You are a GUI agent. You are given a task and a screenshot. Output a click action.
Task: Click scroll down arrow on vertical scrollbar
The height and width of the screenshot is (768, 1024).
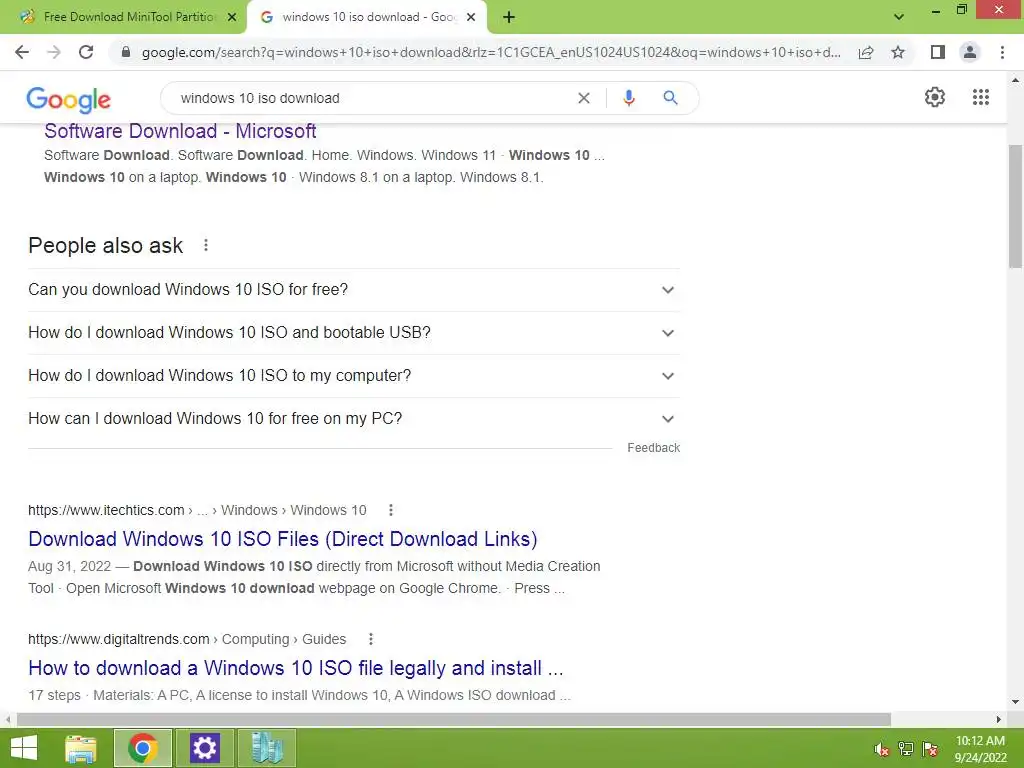1016,702
